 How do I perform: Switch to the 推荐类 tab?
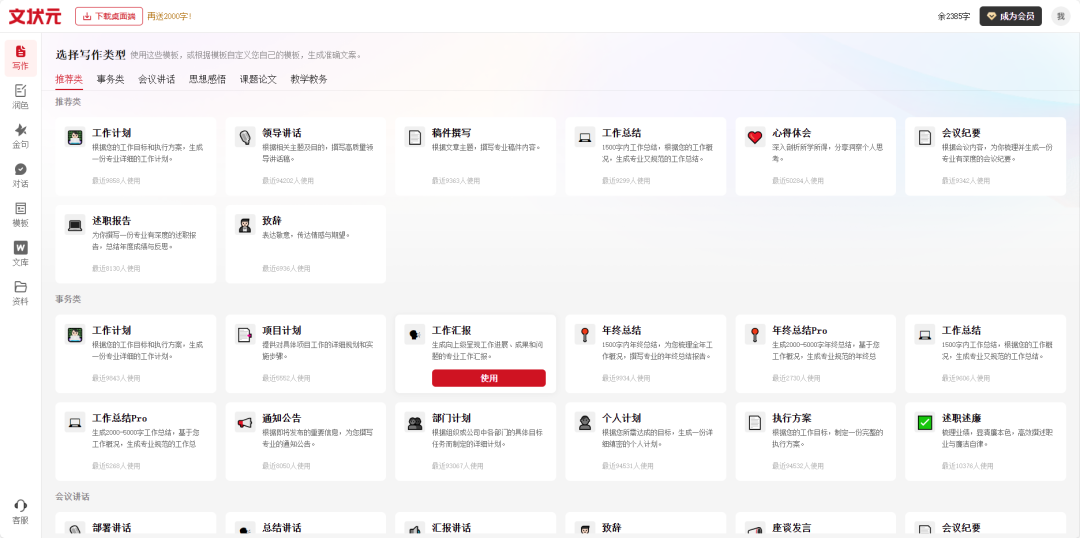point(69,79)
